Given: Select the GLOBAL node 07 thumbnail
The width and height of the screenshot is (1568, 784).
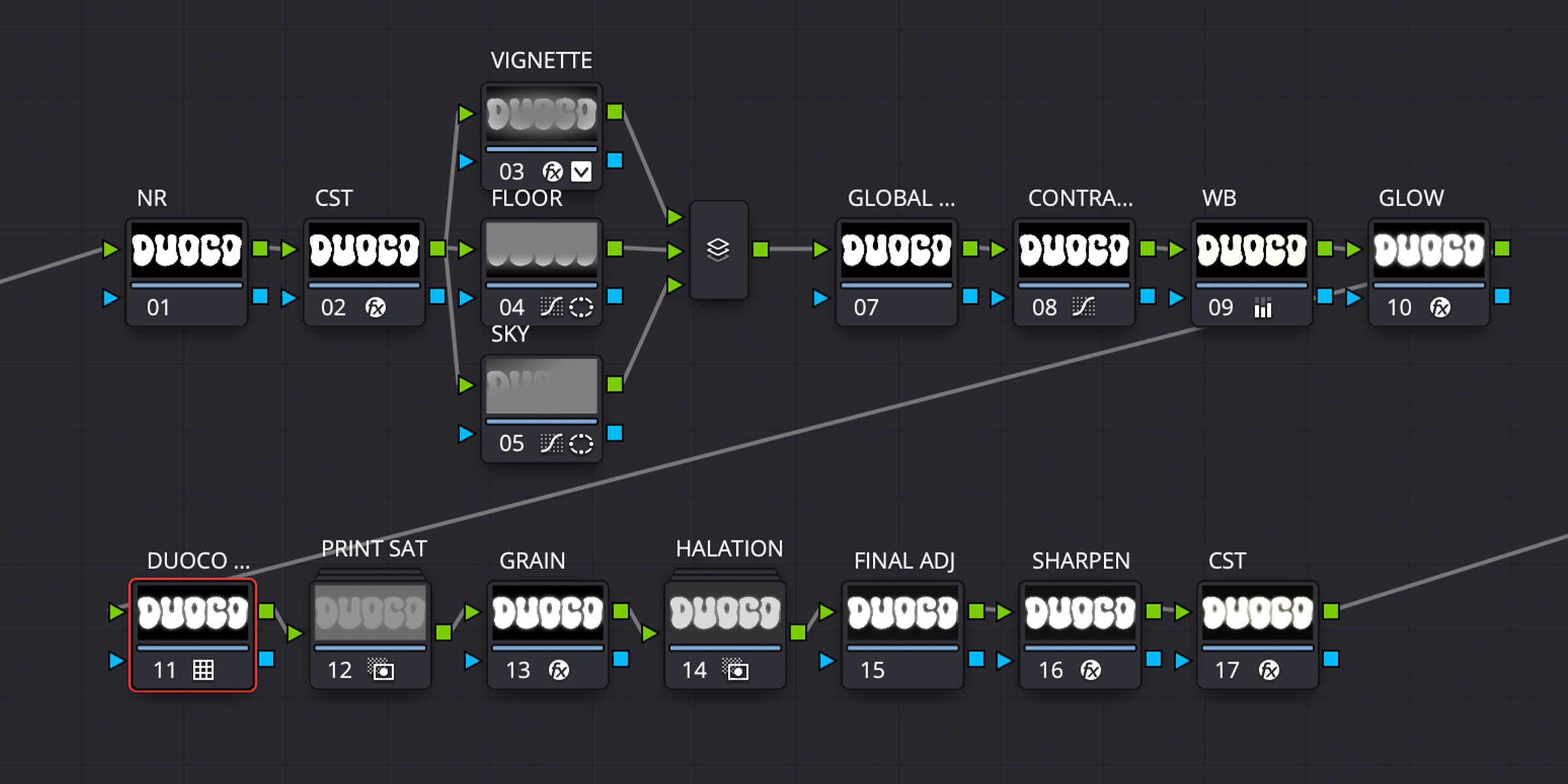Looking at the screenshot, I should 896,250.
